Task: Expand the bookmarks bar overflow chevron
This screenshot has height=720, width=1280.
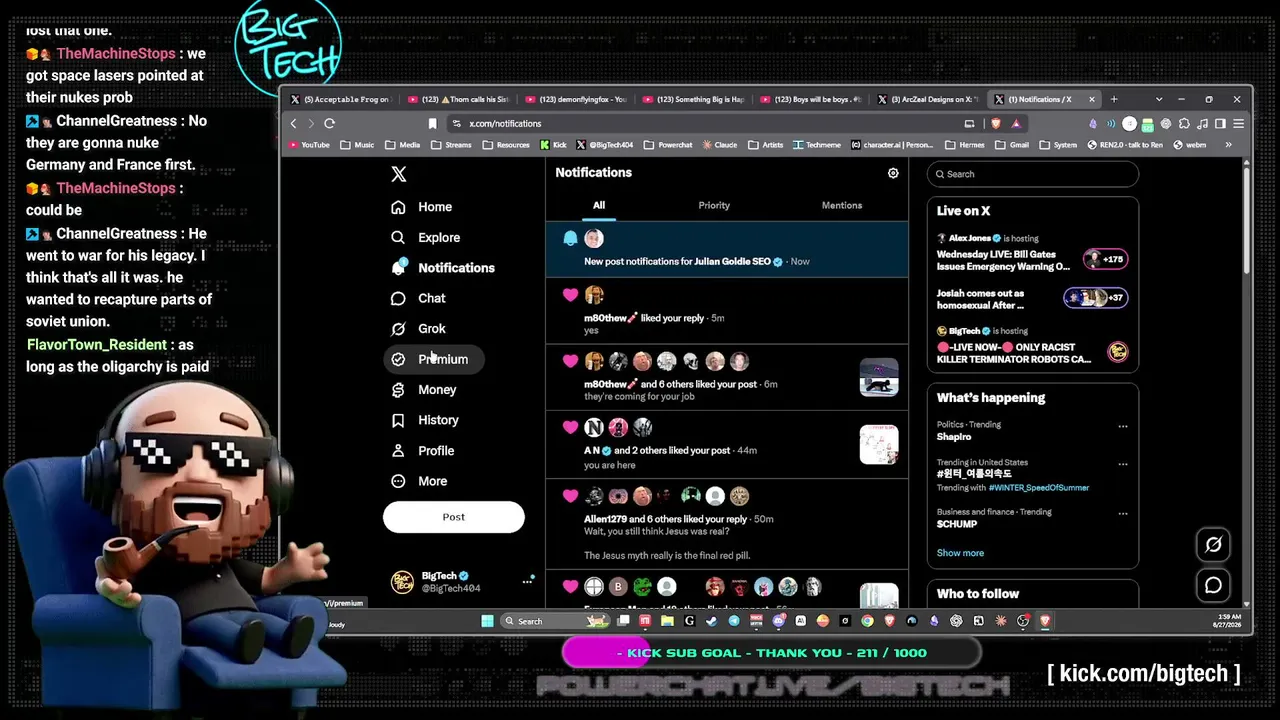Action: 1228,145
